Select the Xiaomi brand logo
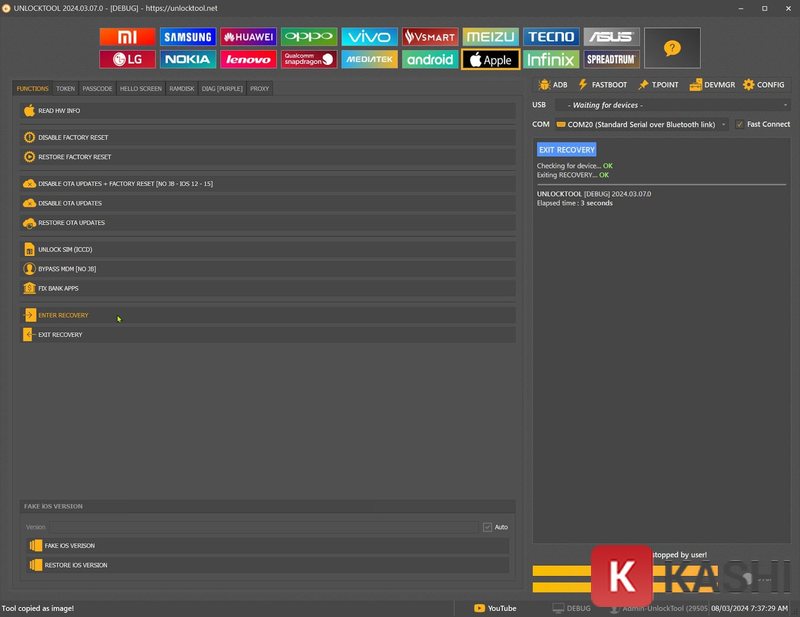Viewport: 800px width, 617px height. 127,37
